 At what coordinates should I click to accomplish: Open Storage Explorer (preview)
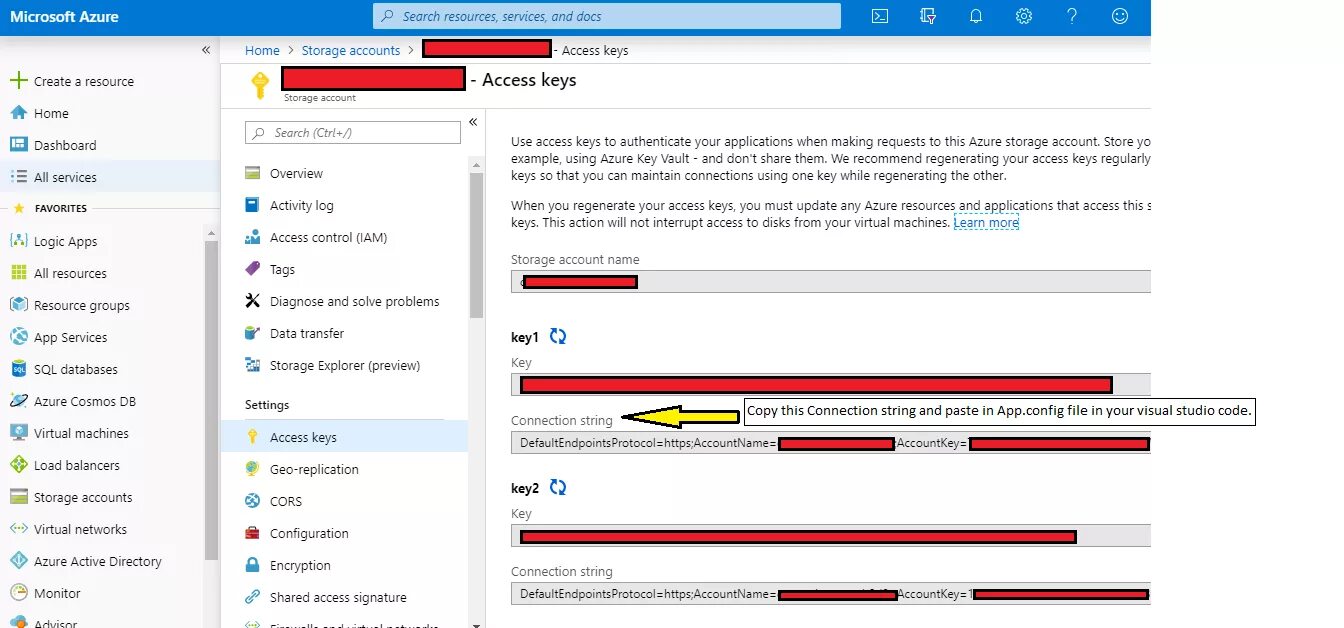(x=345, y=365)
